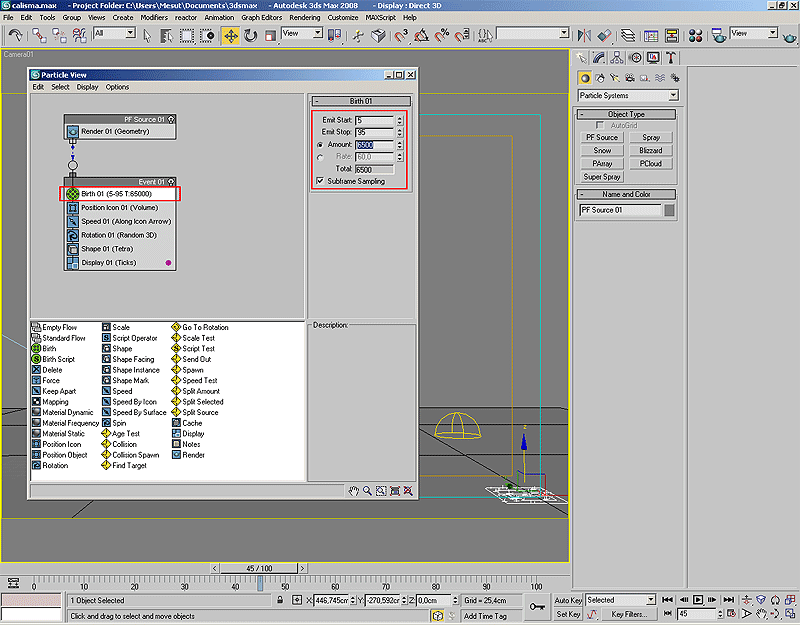Toggle the Subframe Sampling checkbox
The height and width of the screenshot is (625, 800).
tap(320, 181)
